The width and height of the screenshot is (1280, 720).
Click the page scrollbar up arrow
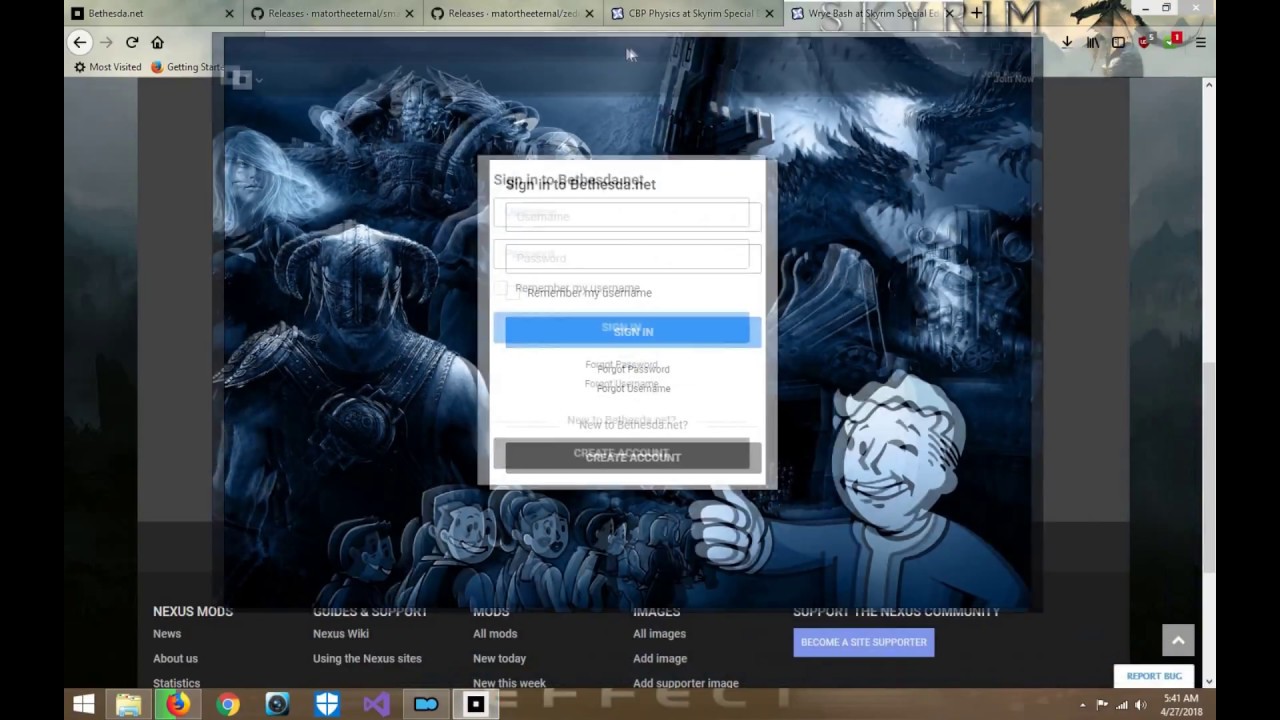coord(1209,85)
